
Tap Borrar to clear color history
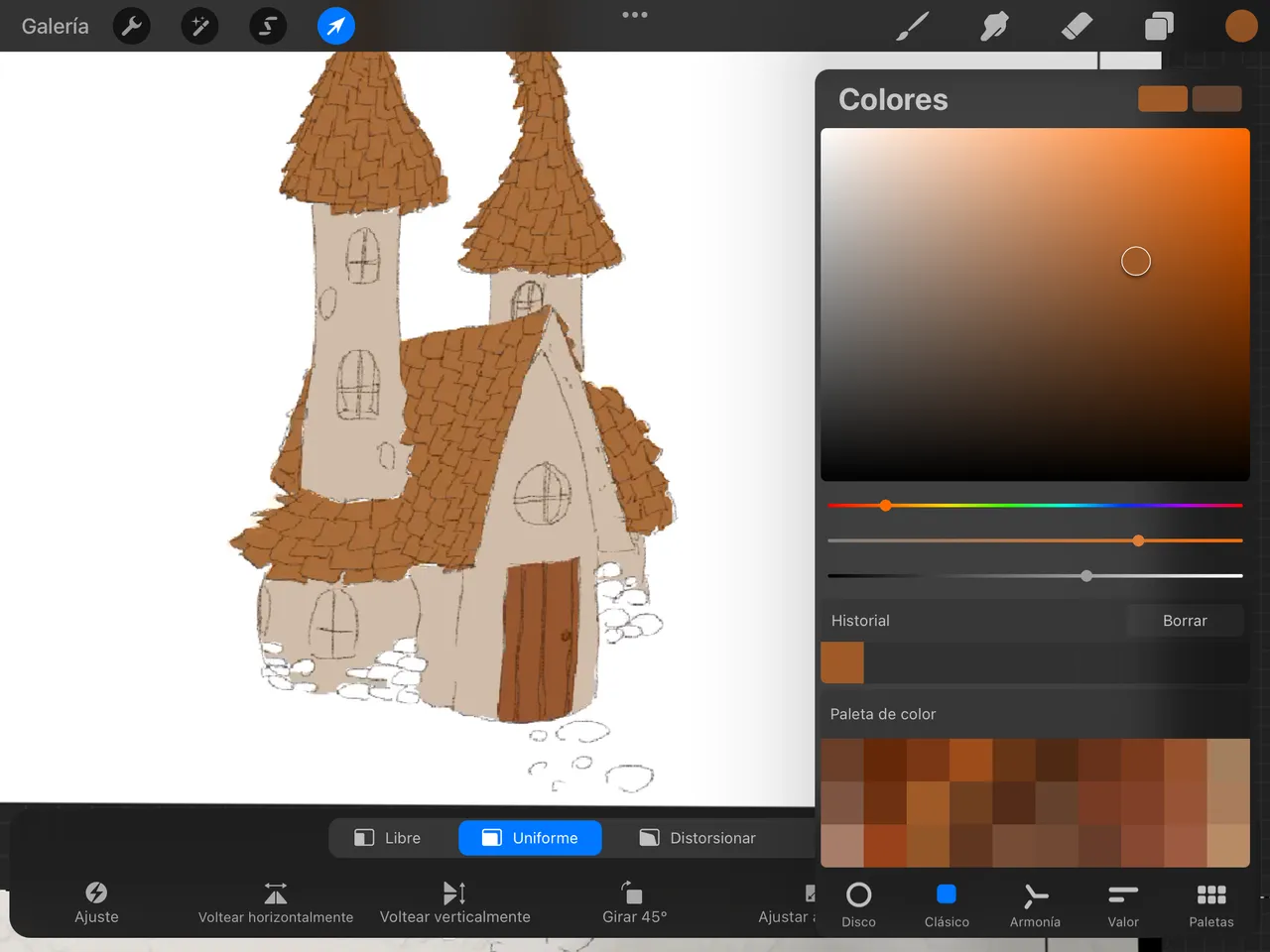pos(1185,621)
